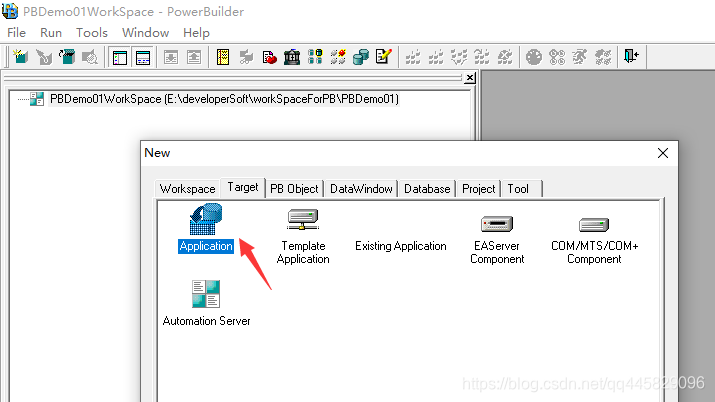Select the Existing Application item

[401, 246]
